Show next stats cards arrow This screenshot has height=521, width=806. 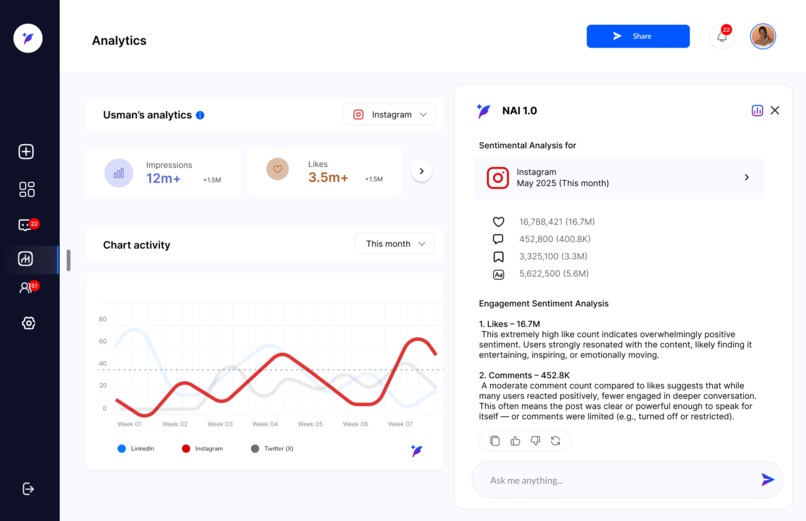(x=422, y=171)
